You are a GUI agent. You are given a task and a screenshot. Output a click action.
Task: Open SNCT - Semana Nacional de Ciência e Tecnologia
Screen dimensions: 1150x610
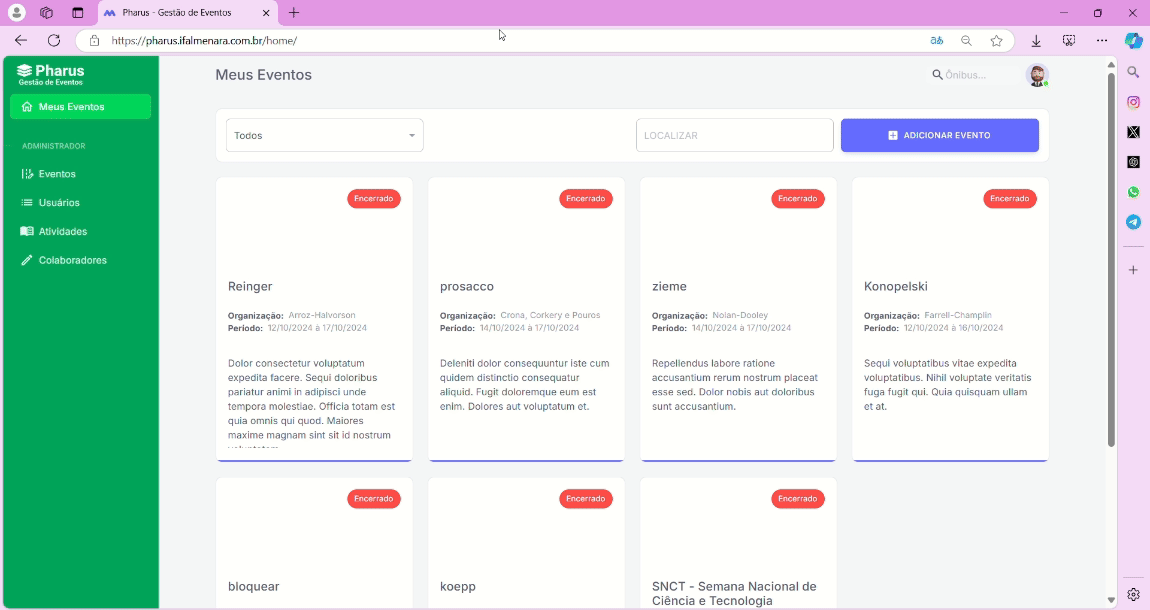(734, 594)
